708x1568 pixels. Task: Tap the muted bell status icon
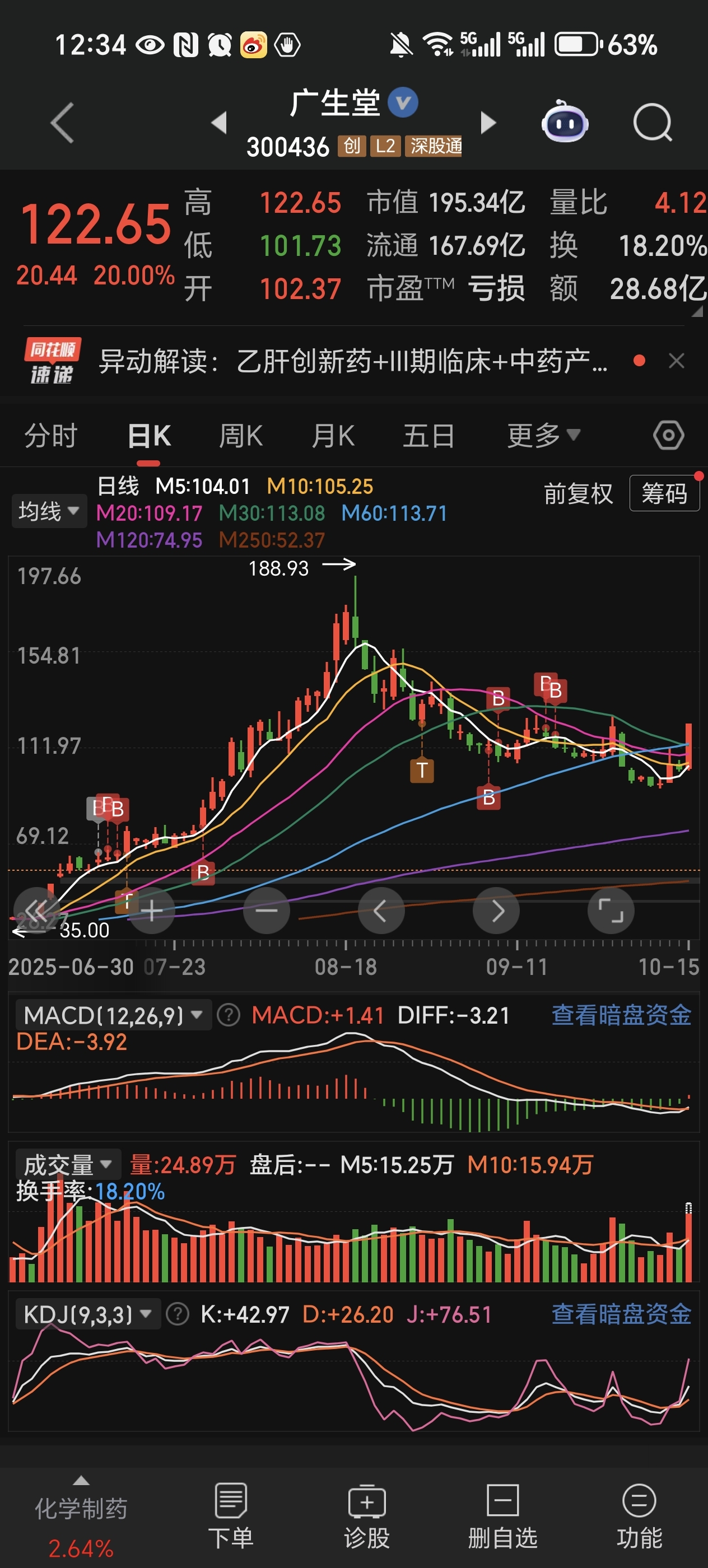tap(400, 44)
